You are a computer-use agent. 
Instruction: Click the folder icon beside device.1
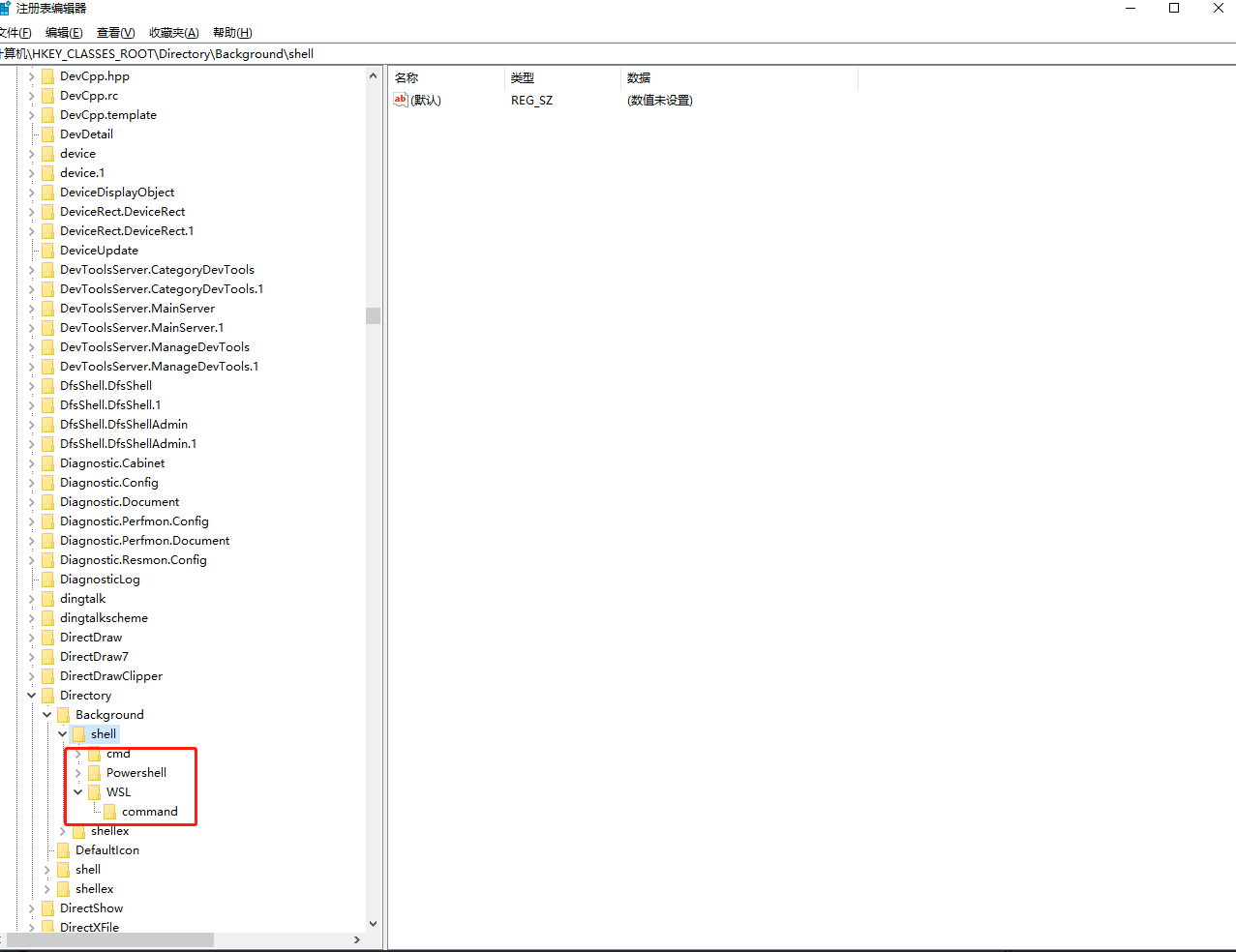(x=47, y=173)
